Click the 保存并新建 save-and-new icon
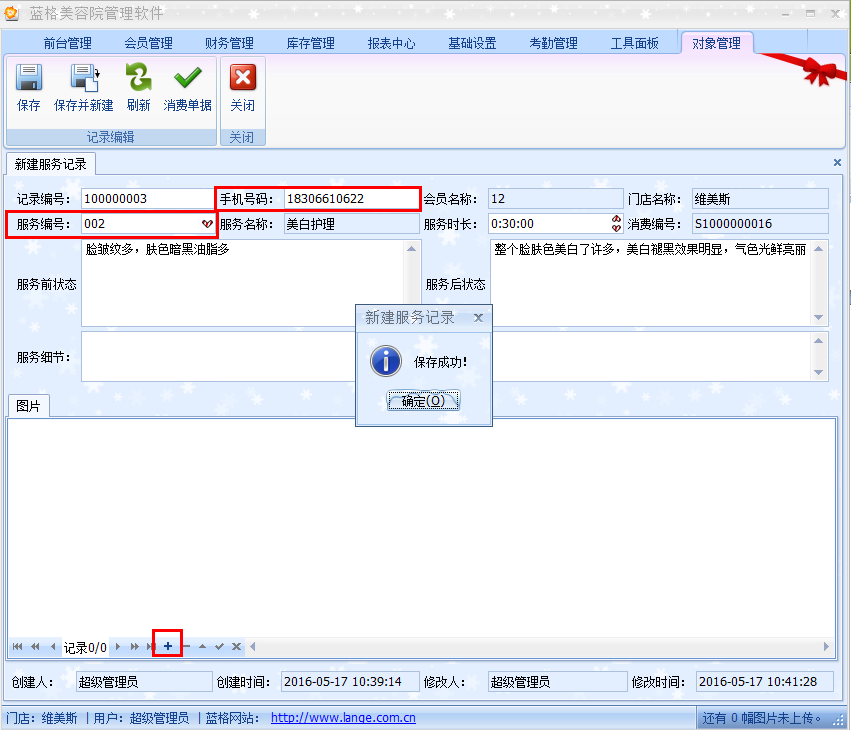The height and width of the screenshot is (730, 851). click(x=84, y=77)
